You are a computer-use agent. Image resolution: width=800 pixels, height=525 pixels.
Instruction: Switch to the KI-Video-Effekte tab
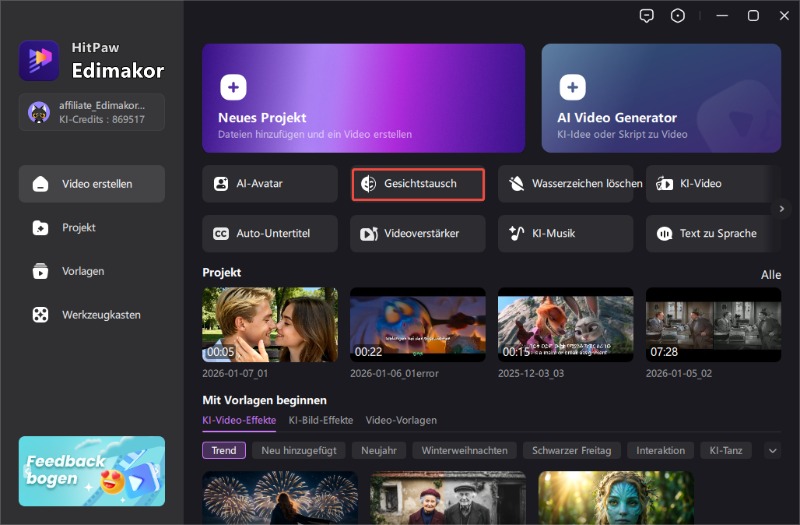pyautogui.click(x=239, y=420)
